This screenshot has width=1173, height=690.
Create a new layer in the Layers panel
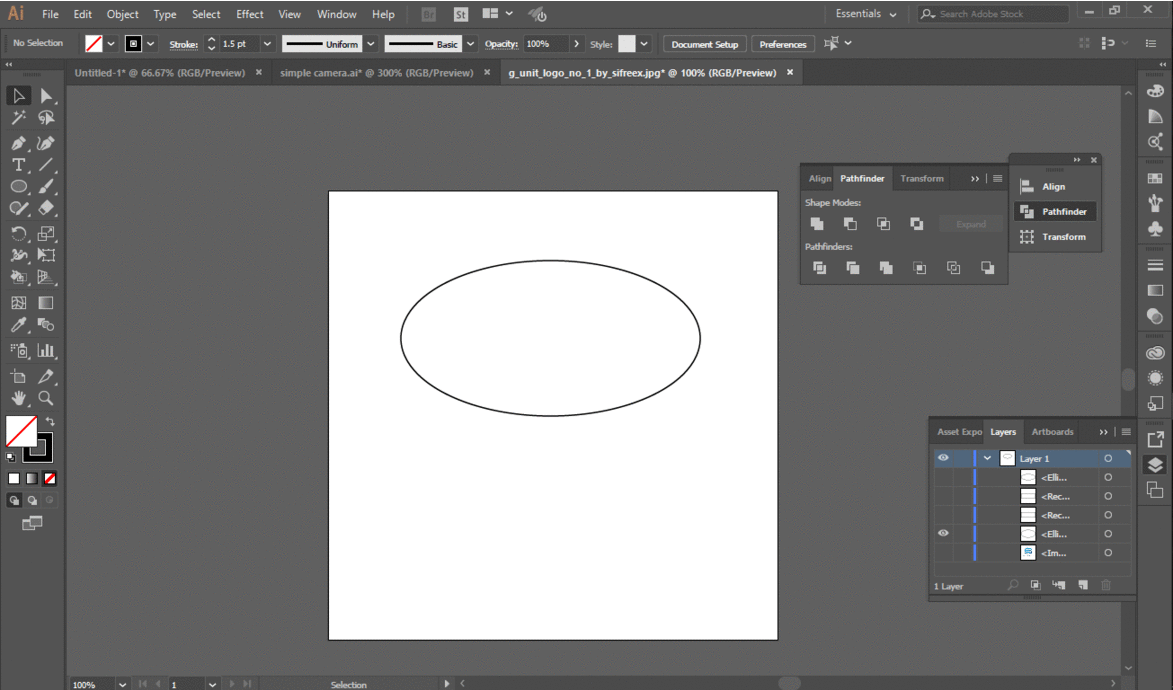pyautogui.click(x=1083, y=585)
